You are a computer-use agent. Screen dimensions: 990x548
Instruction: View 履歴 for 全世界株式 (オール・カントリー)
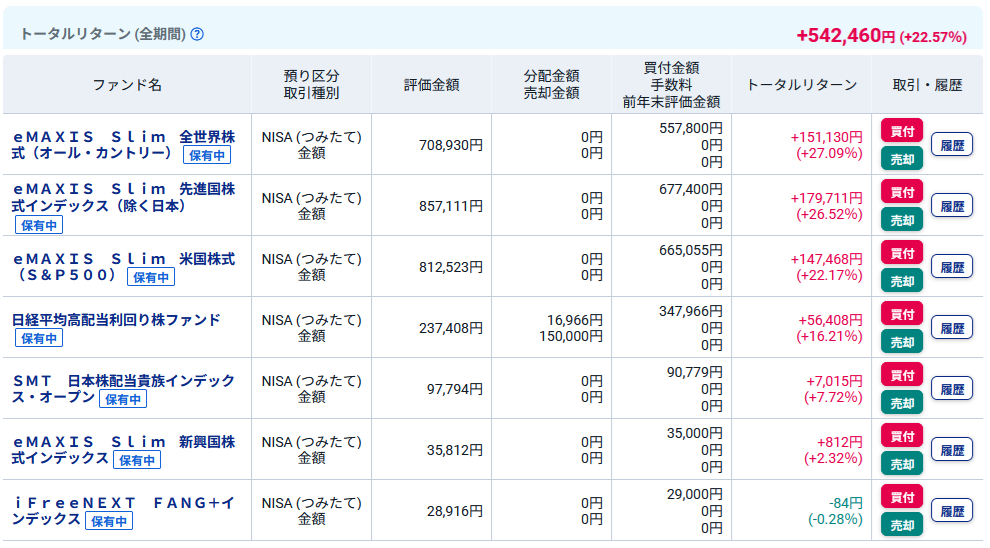pos(951,145)
